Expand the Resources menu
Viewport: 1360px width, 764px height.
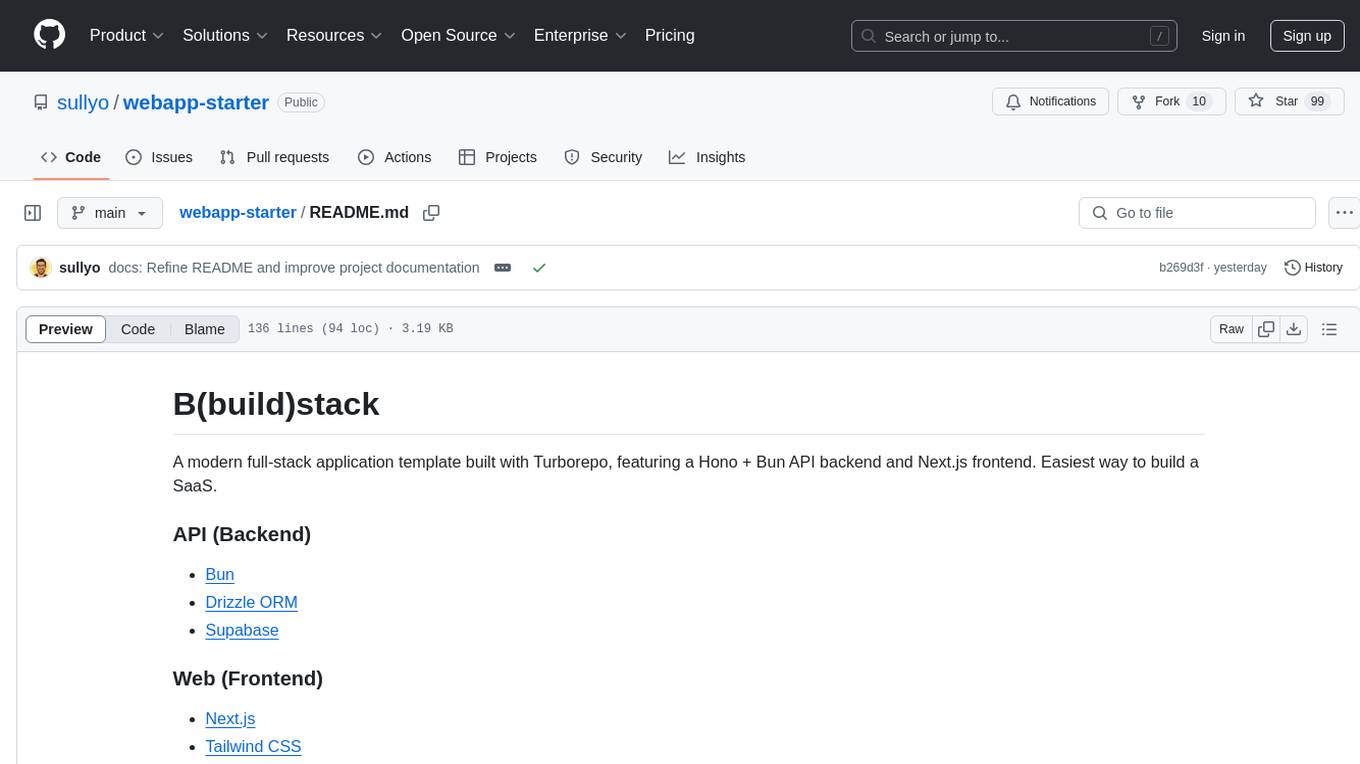coord(334,35)
